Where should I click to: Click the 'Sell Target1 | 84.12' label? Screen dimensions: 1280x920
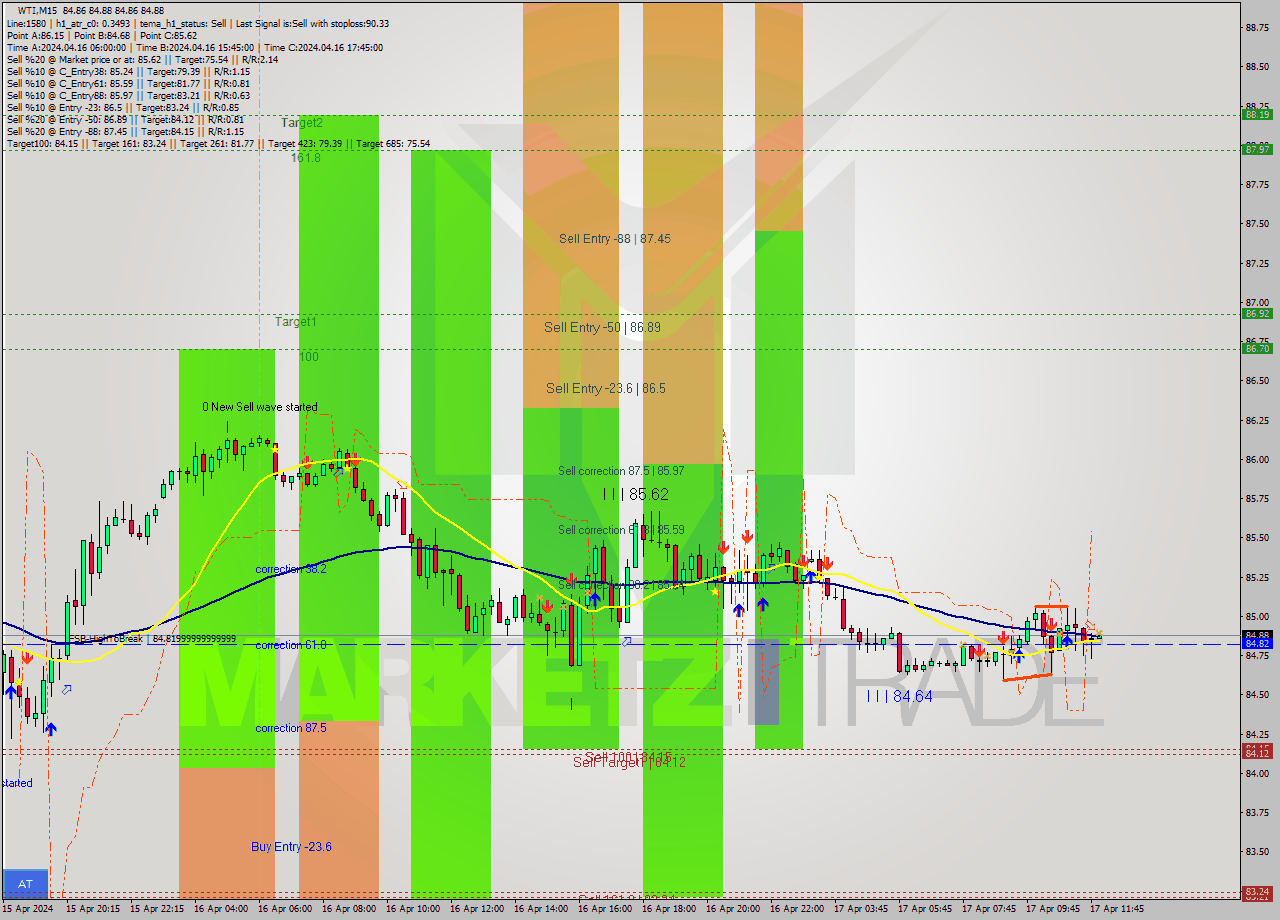(x=629, y=762)
